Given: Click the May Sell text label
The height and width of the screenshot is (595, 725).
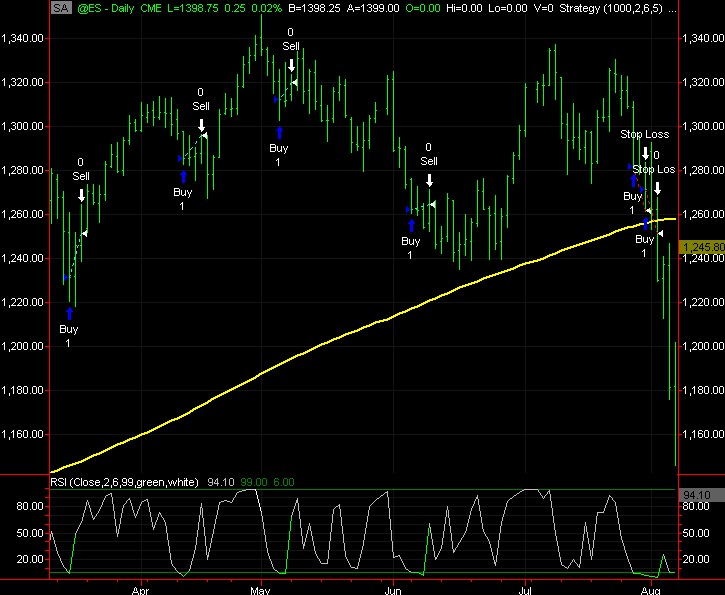Looking at the screenshot, I should point(291,46).
